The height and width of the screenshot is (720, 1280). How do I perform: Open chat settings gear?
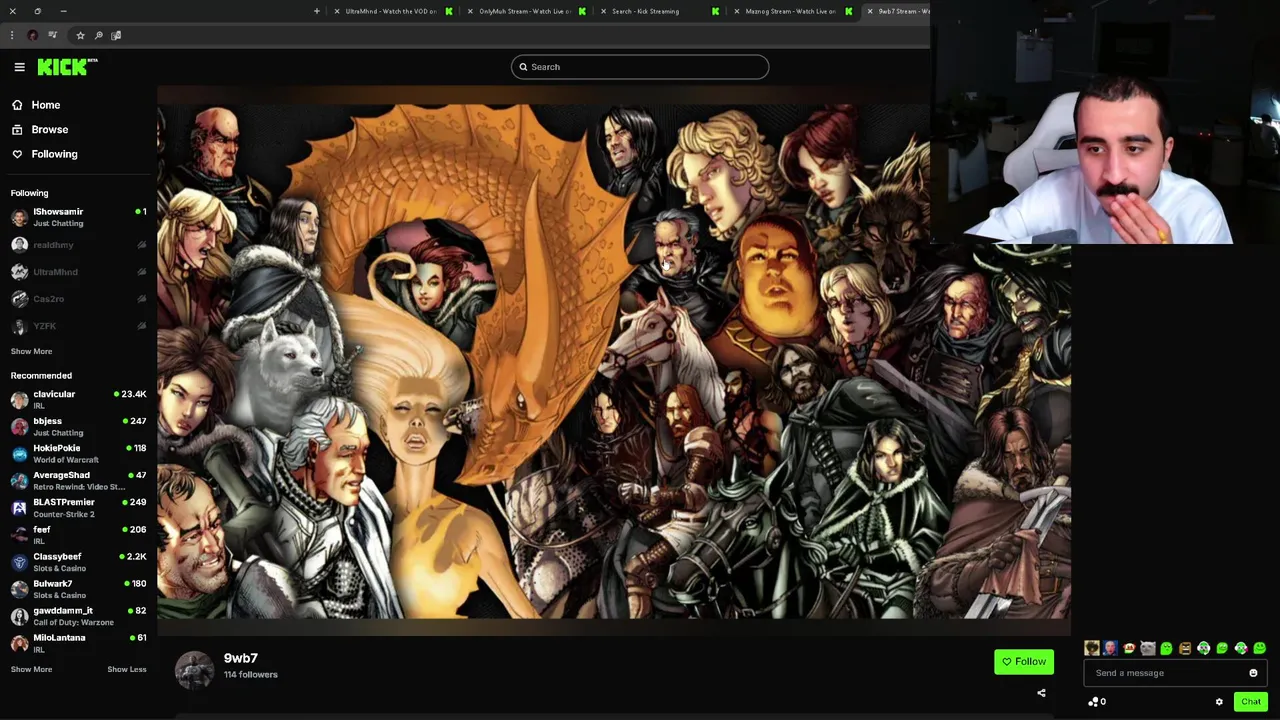(1219, 702)
